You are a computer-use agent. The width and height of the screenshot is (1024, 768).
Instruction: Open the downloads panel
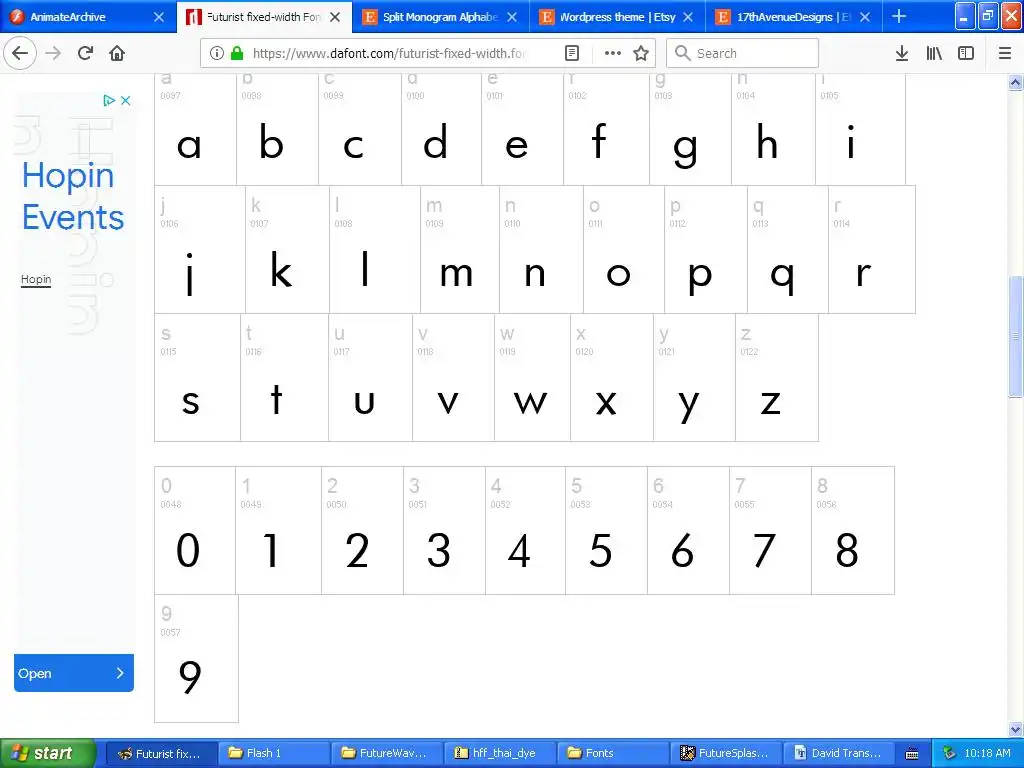[x=902, y=53]
